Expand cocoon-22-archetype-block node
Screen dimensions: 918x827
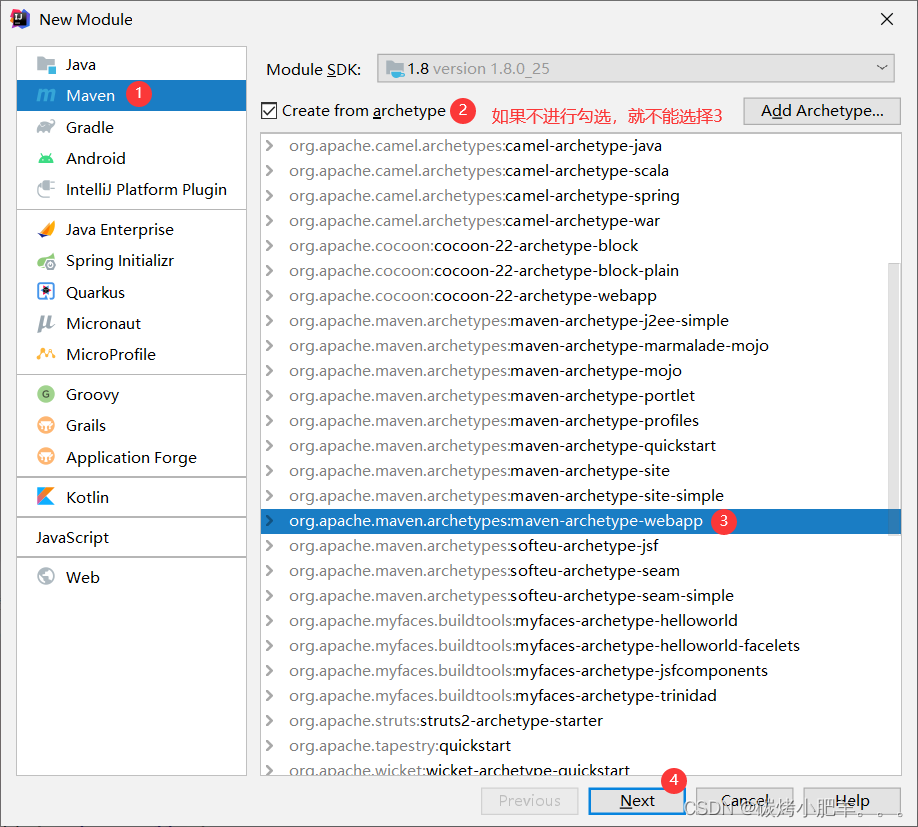[x=269, y=246]
